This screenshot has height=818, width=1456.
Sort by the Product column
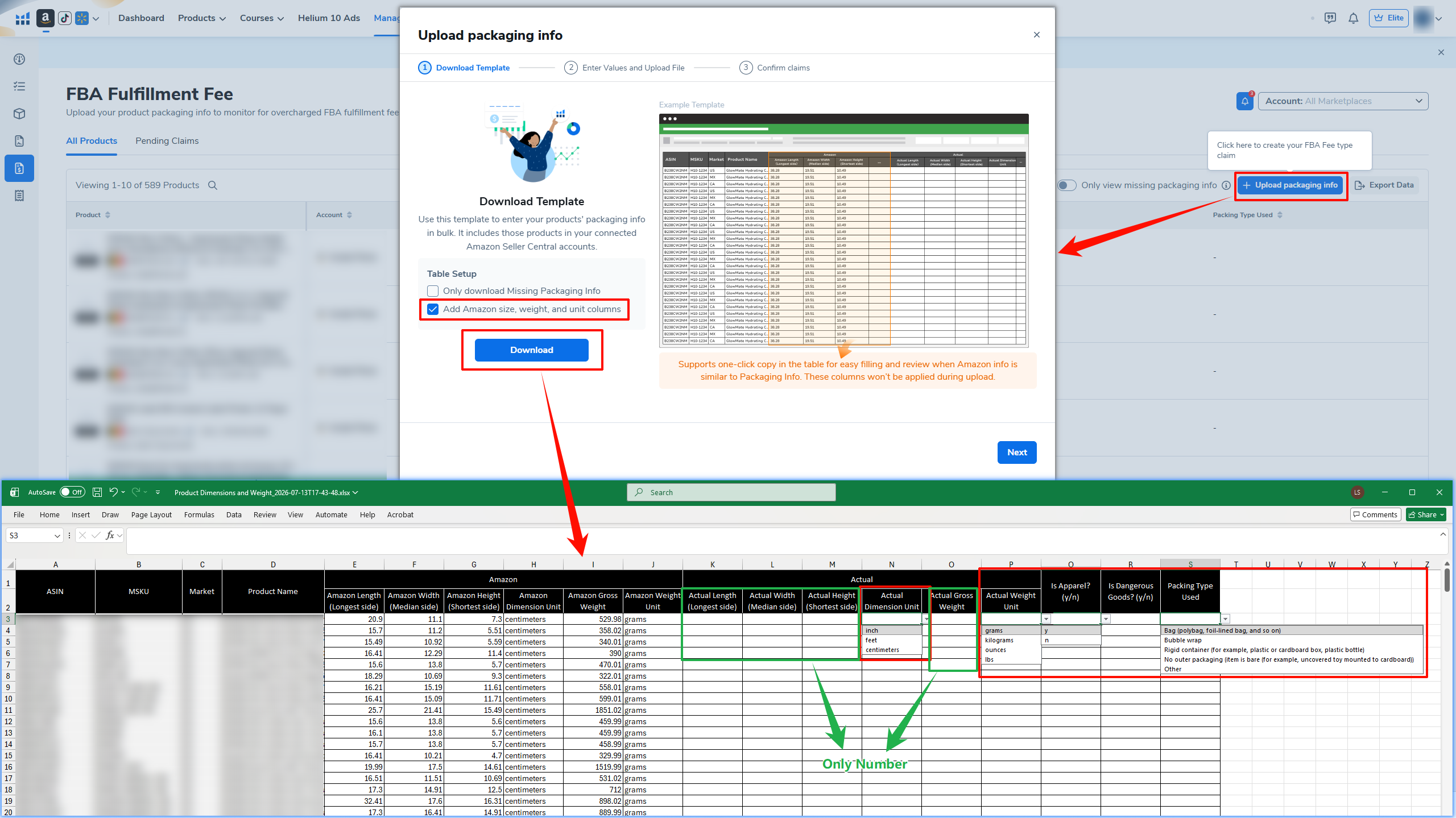[93, 215]
